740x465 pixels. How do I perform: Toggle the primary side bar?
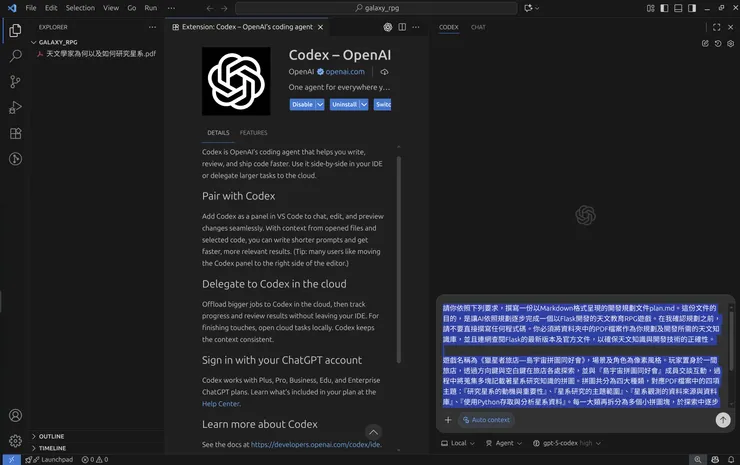pyautogui.click(x=664, y=8)
